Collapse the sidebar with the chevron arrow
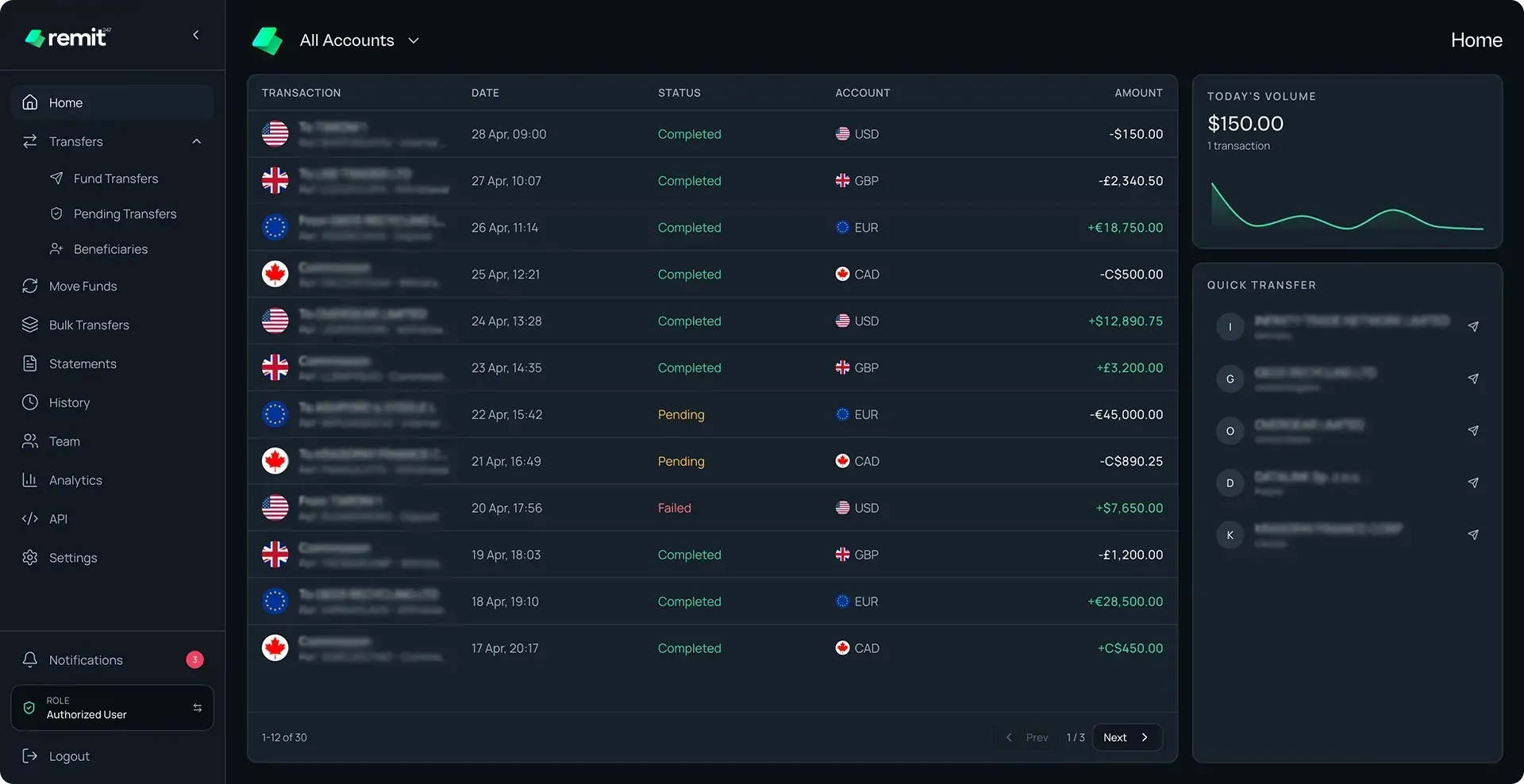Screen dimensions: 1524x784 [x=195, y=35]
